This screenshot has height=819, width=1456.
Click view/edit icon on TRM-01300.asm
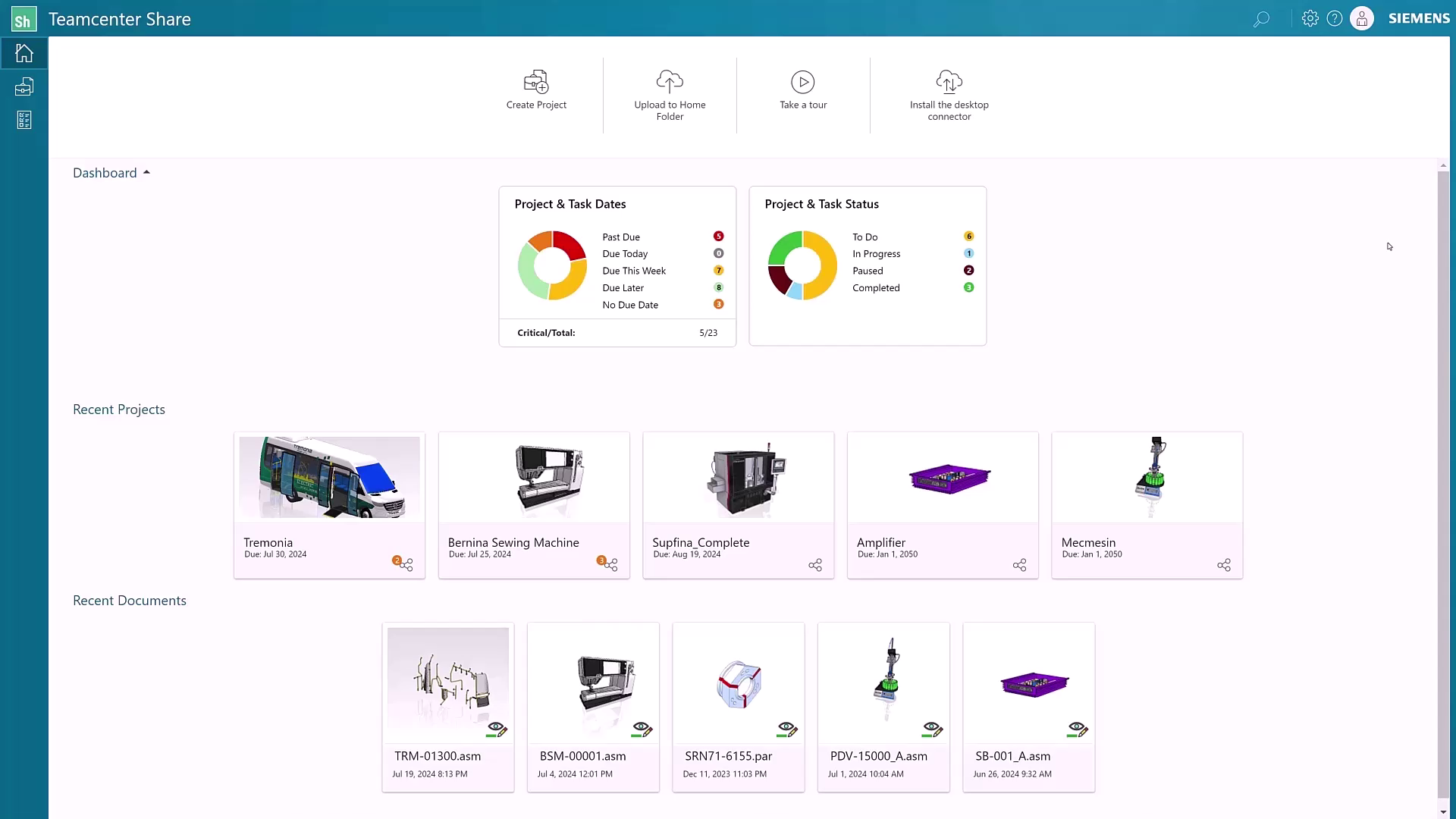pos(497,730)
